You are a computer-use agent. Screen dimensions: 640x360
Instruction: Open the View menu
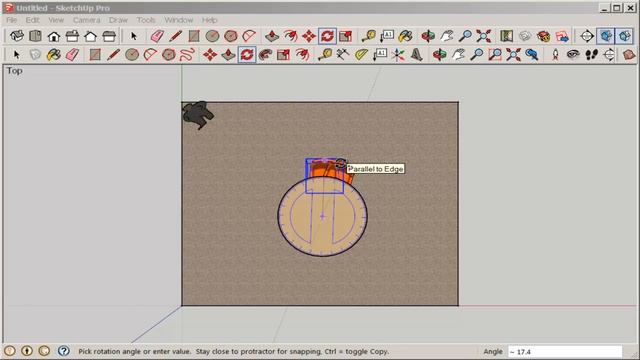click(56, 20)
